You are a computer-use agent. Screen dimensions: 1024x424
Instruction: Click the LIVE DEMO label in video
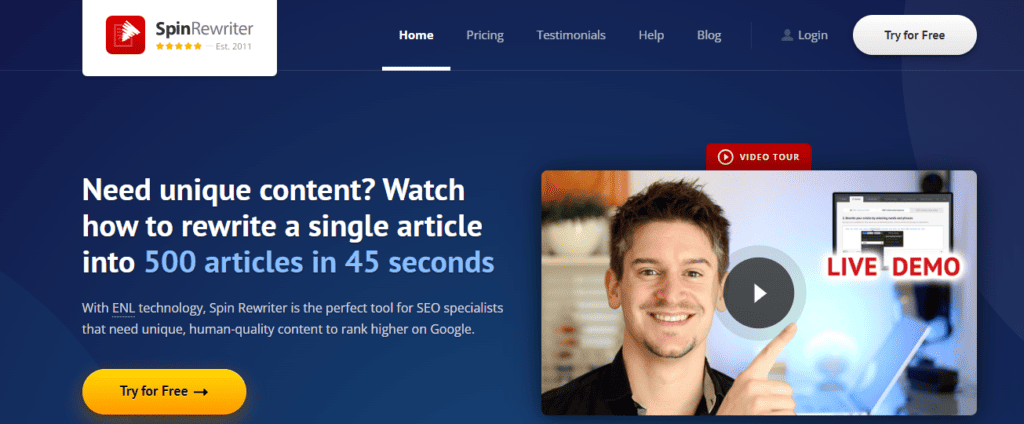pos(893,266)
